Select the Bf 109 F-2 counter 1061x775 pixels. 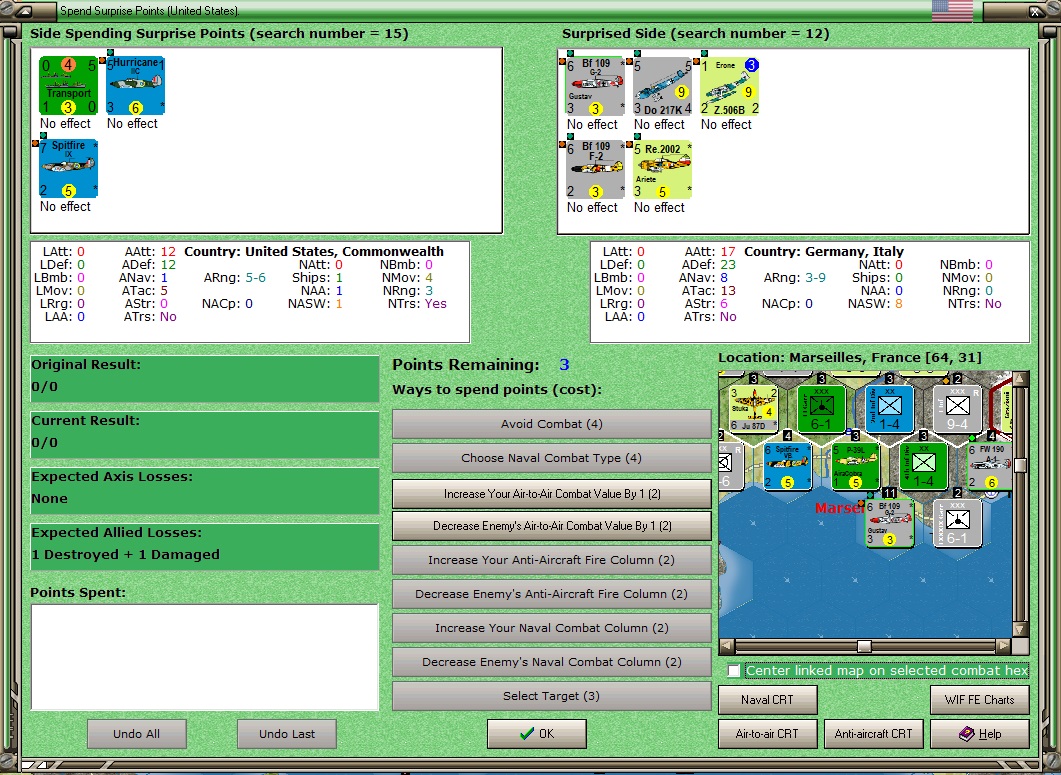click(x=595, y=169)
